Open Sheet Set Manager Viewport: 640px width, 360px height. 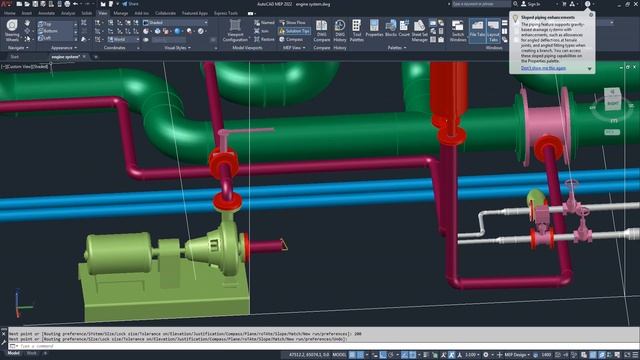[x=419, y=31]
